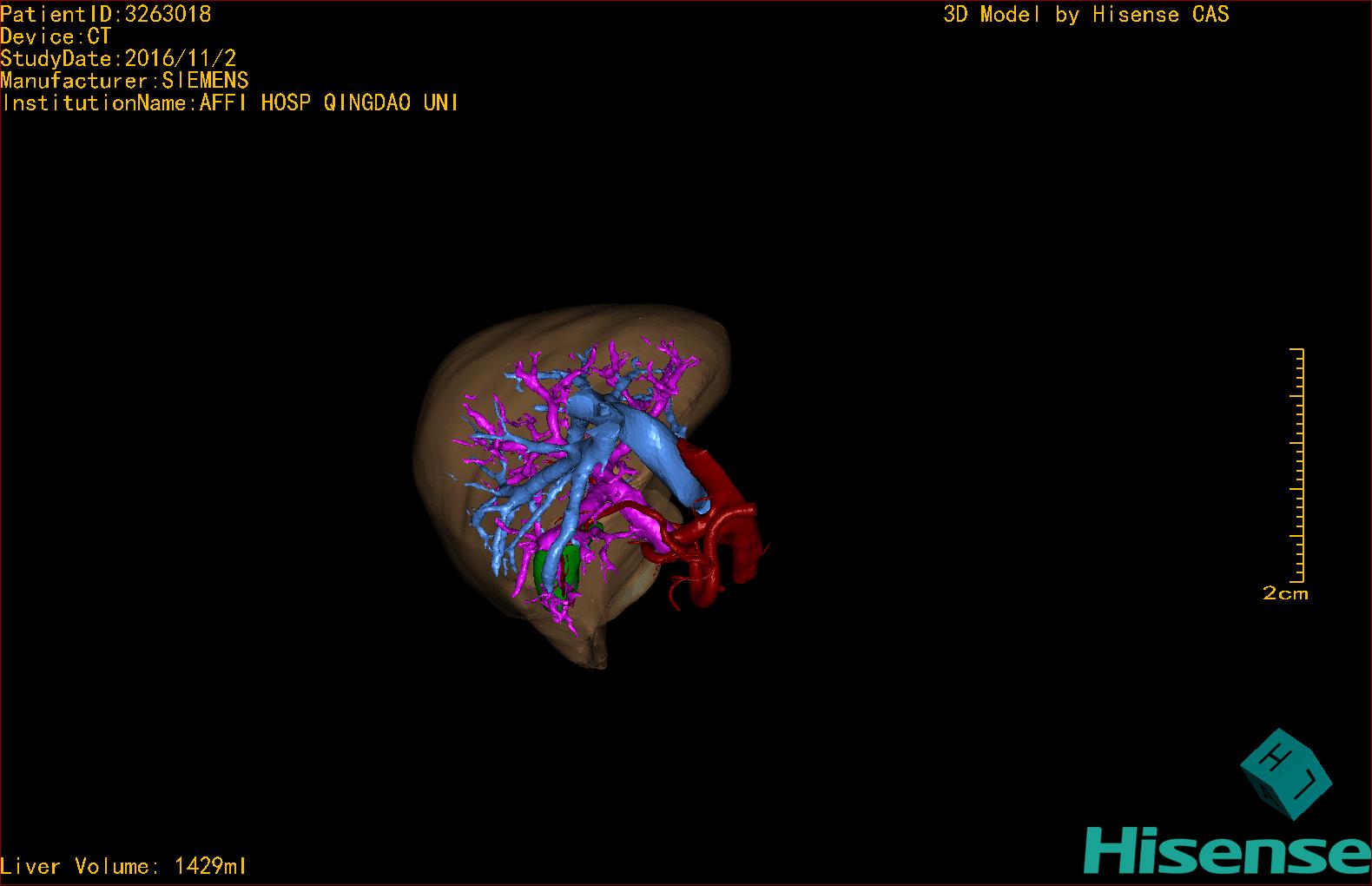Image resolution: width=1372 pixels, height=886 pixels.
Task: Click the PatientID:3263018 text
Action: point(106,14)
